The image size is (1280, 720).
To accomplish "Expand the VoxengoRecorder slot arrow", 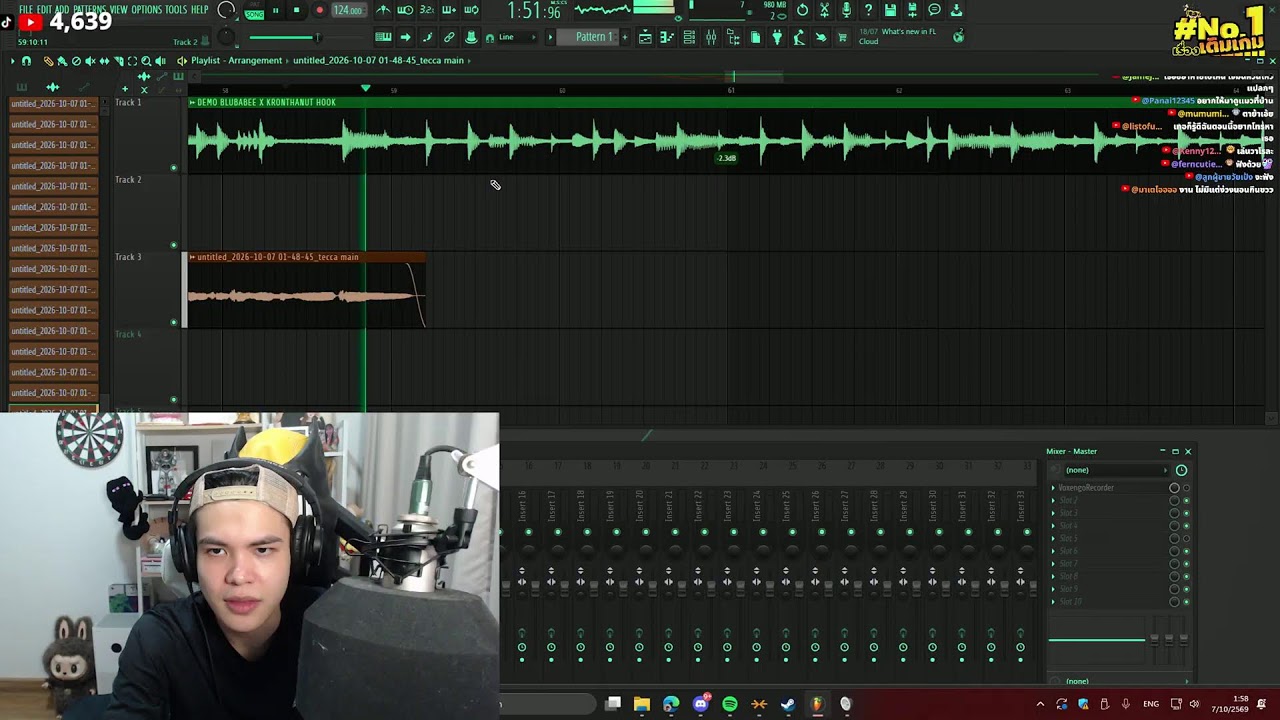I will click(1053, 488).
